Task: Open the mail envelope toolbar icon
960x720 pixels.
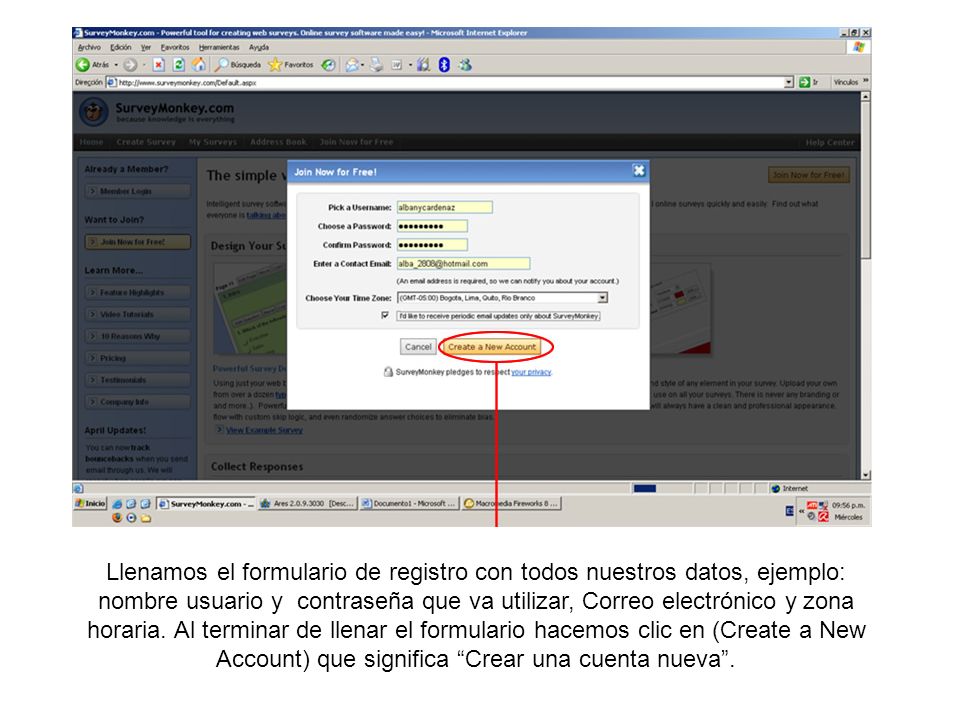Action: coord(351,64)
